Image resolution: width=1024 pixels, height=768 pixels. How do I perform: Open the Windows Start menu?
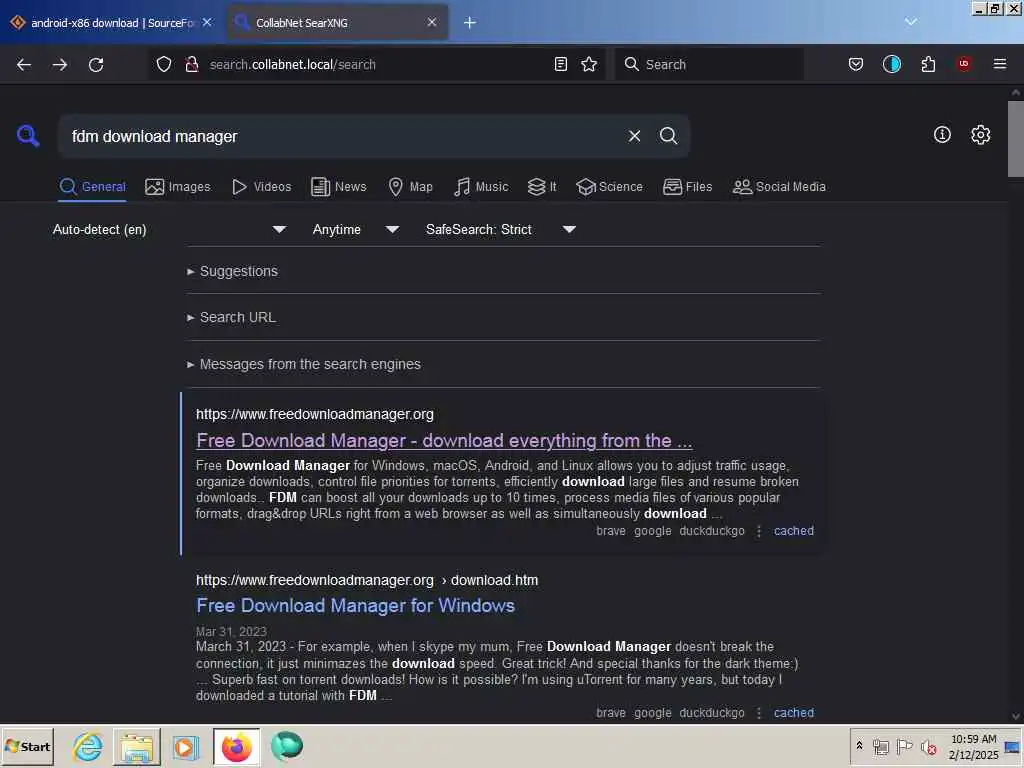(x=27, y=746)
